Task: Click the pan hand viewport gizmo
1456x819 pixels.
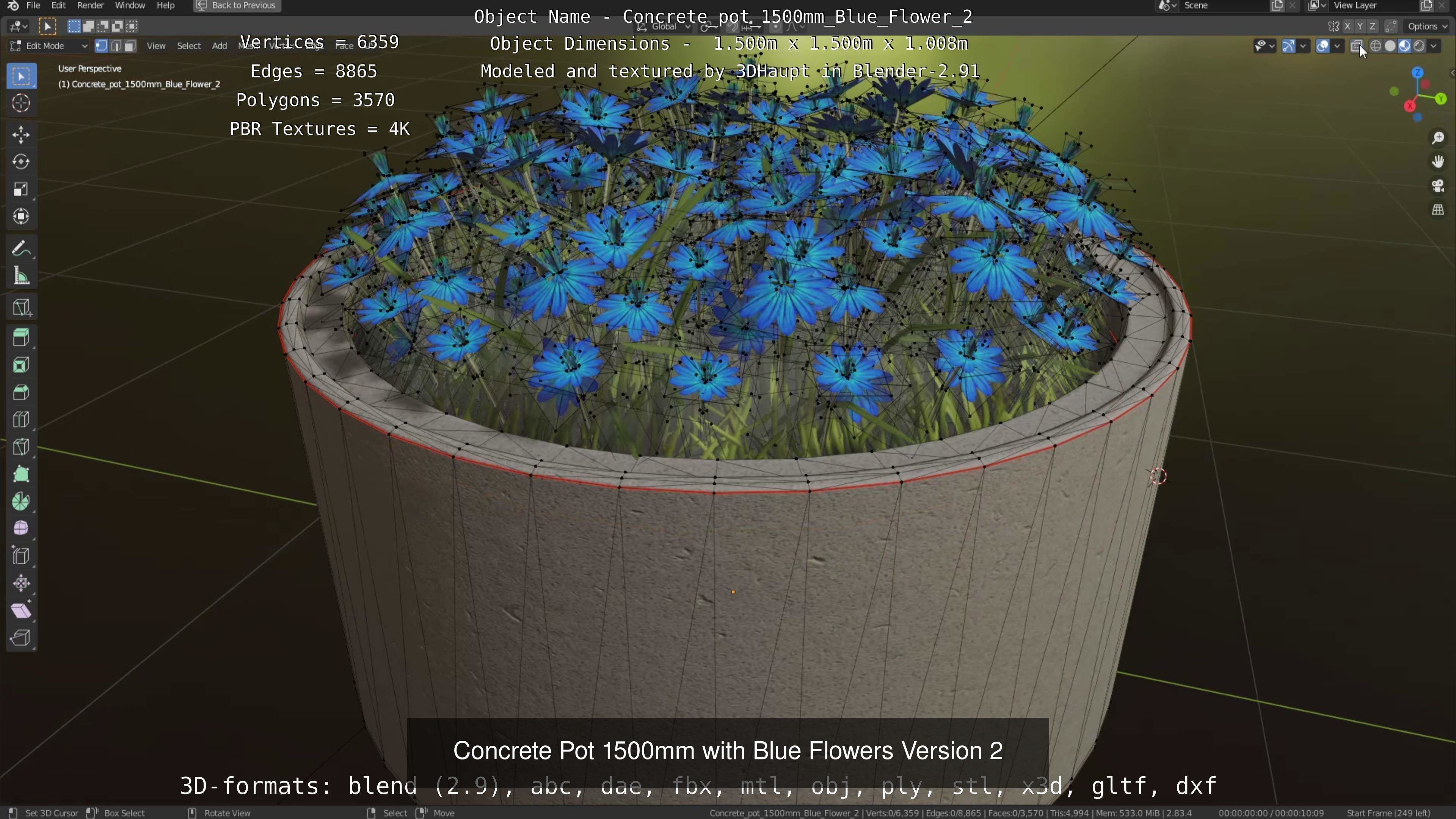Action: pyautogui.click(x=1438, y=162)
